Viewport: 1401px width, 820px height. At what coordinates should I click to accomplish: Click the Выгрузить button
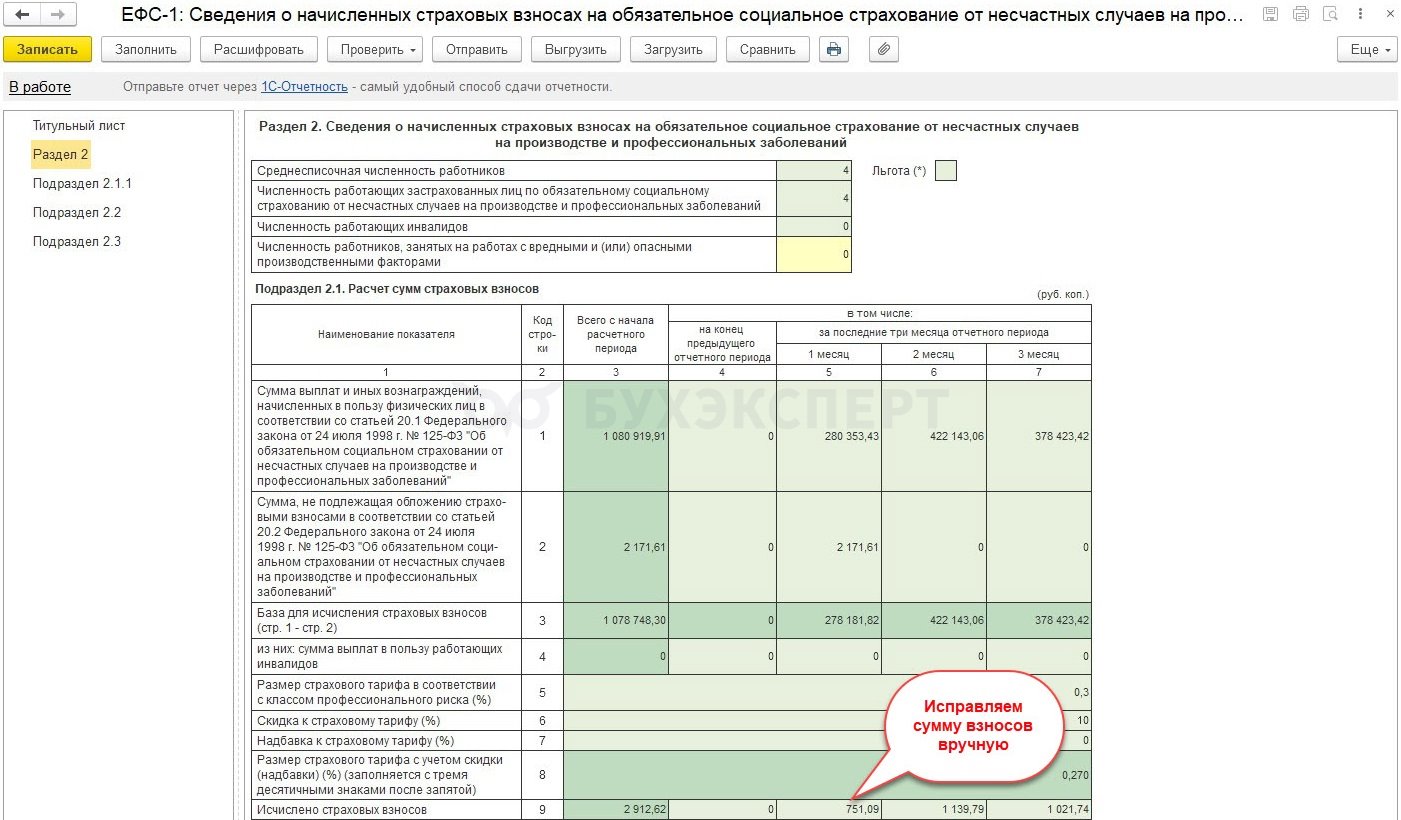click(576, 49)
